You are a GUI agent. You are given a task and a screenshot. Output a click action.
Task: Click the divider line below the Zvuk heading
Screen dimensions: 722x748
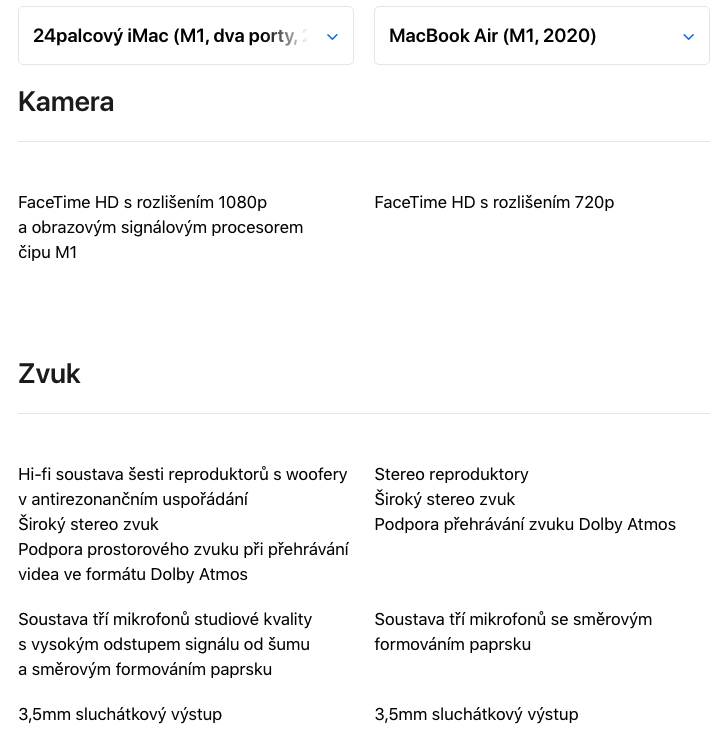[364, 413]
